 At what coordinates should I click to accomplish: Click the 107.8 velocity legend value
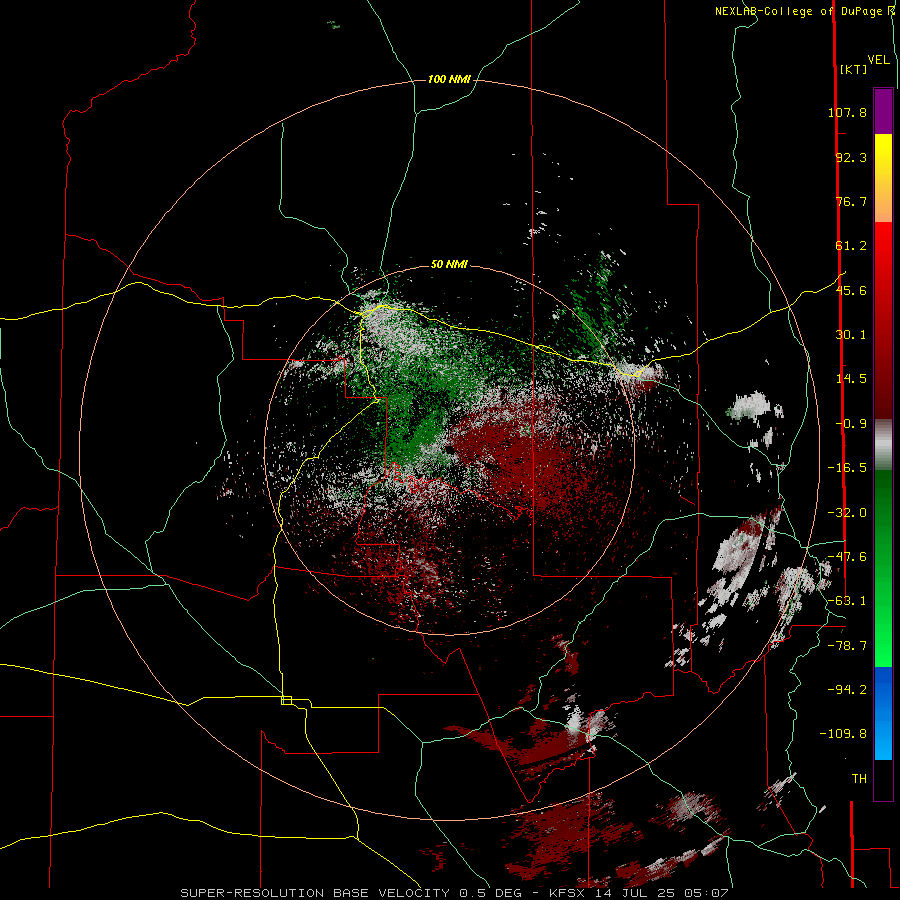(x=847, y=112)
